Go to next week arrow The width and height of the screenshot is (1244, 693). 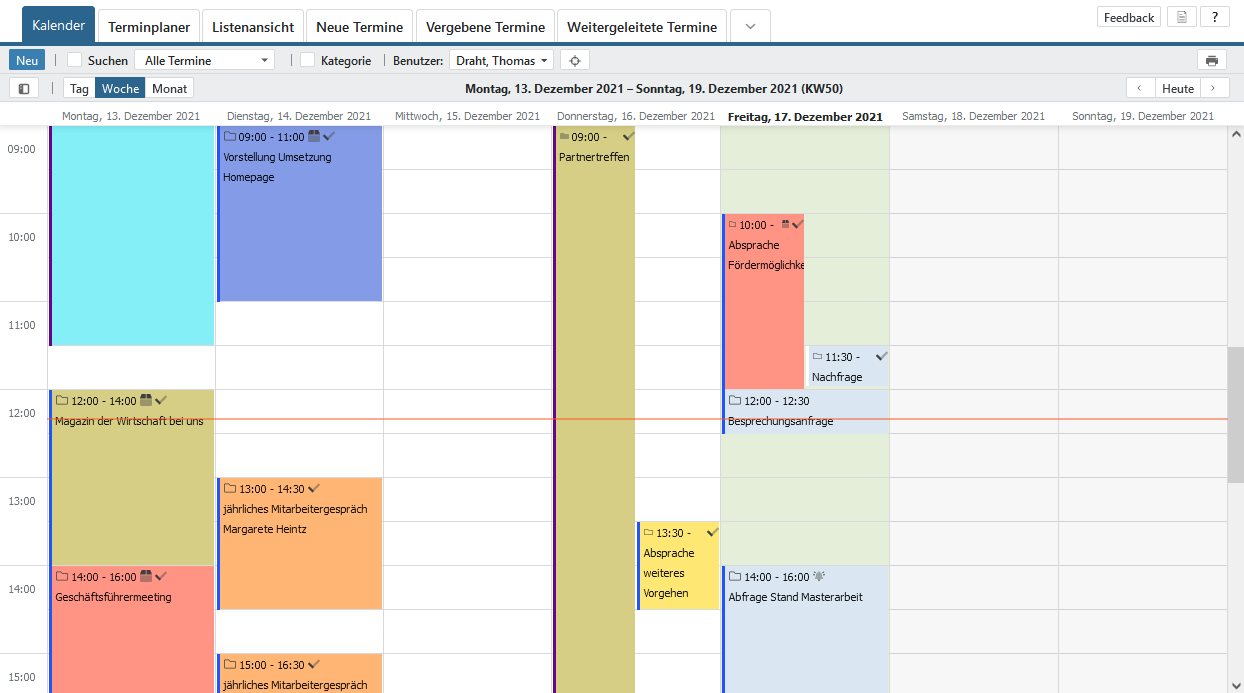click(x=1214, y=88)
